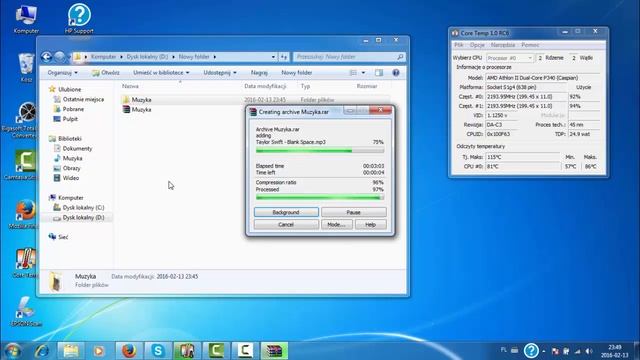The width and height of the screenshot is (640, 360).
Task: Click the Mode... button in WinRAR dialog
Action: [x=337, y=224]
